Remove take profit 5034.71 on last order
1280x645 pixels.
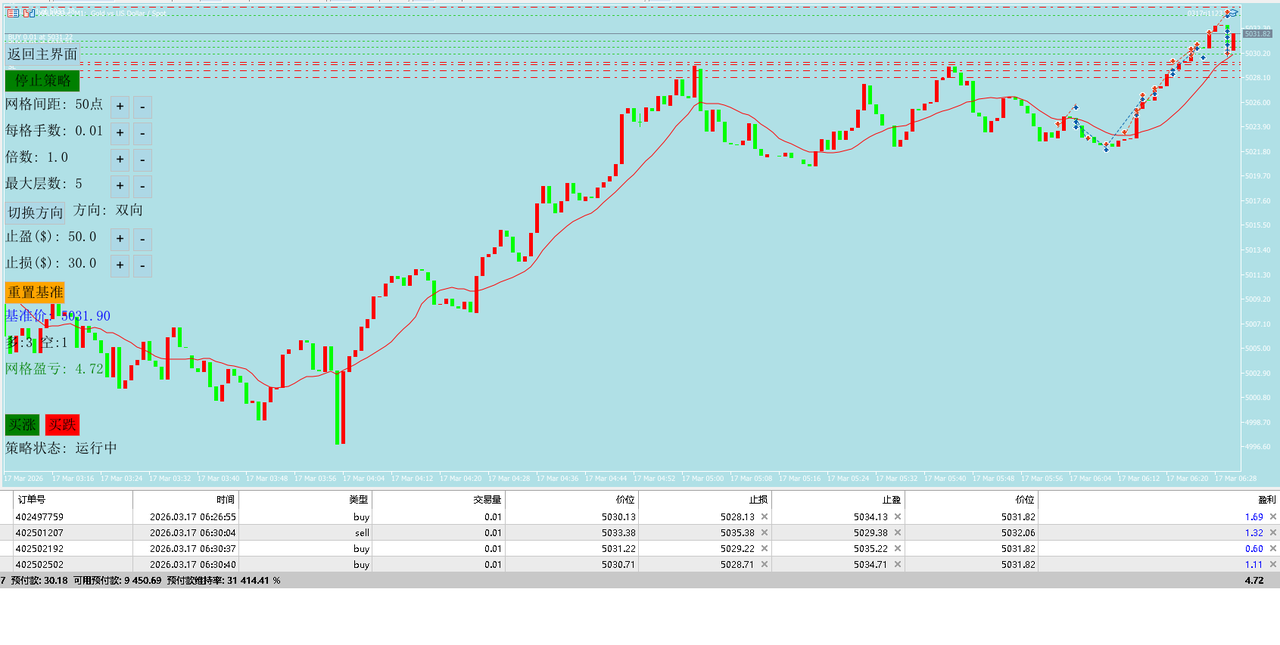[x=897, y=565]
